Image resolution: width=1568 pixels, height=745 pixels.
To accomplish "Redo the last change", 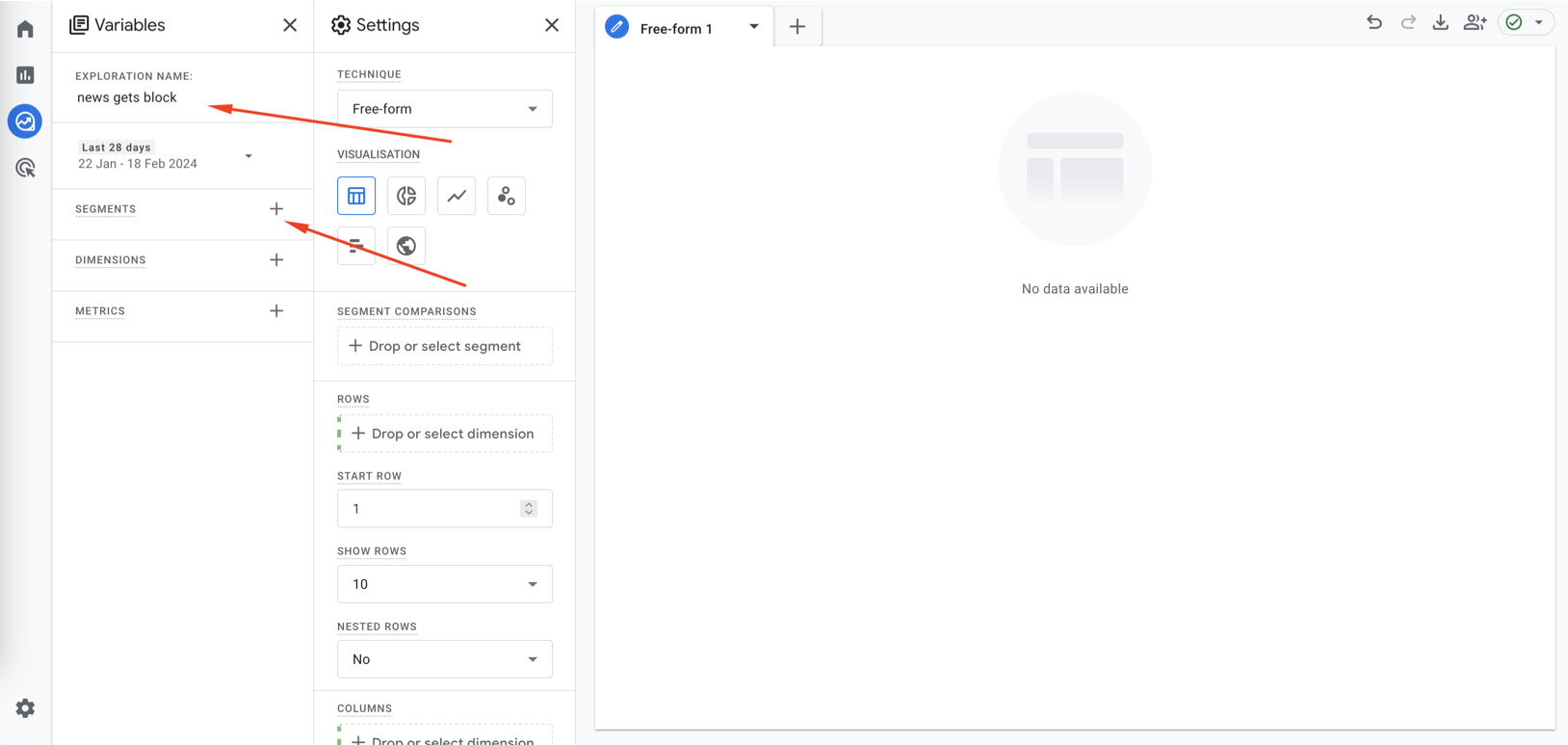I will coord(1408,22).
